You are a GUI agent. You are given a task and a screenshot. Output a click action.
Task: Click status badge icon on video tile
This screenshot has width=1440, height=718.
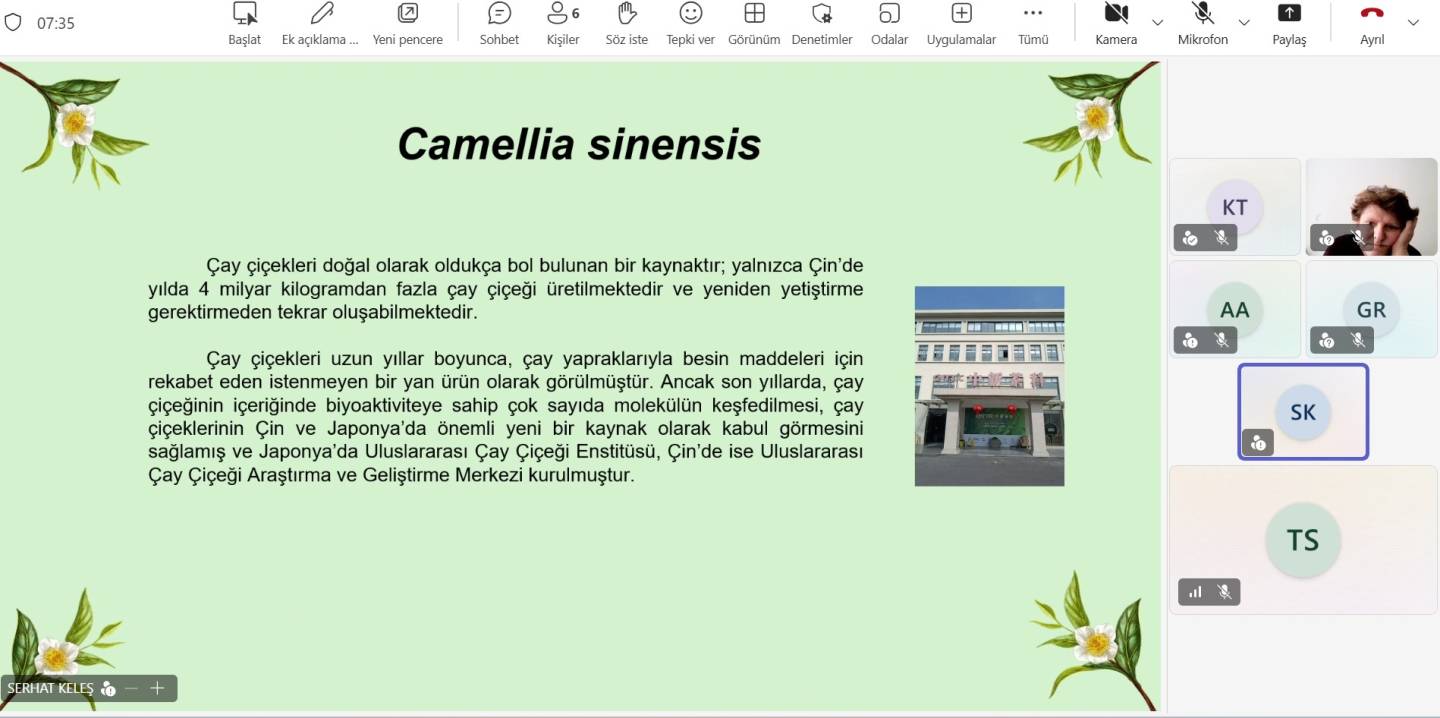coord(1327,238)
